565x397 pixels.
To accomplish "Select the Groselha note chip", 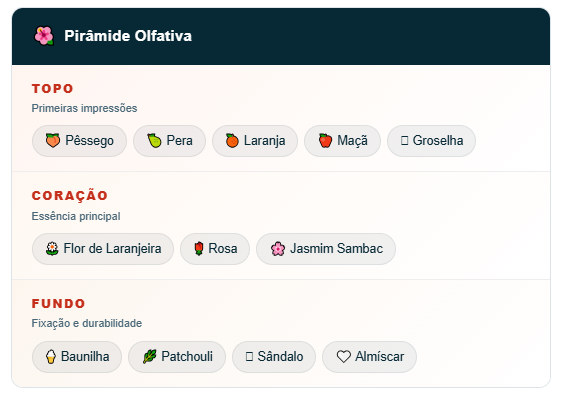I will tap(431, 140).
